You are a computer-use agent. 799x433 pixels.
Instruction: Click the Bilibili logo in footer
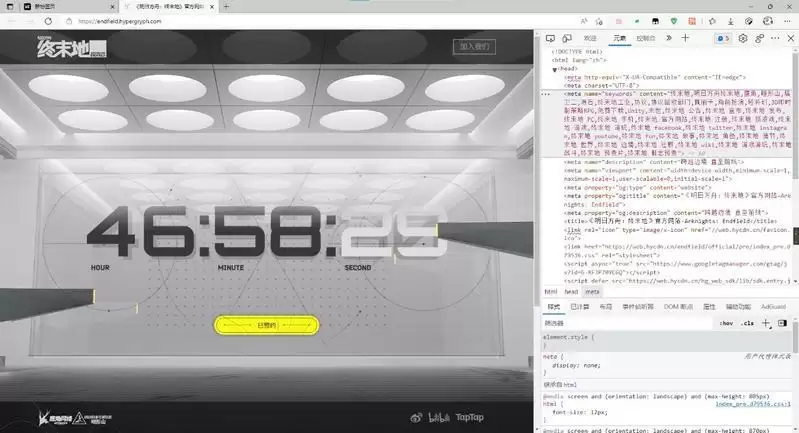point(436,416)
